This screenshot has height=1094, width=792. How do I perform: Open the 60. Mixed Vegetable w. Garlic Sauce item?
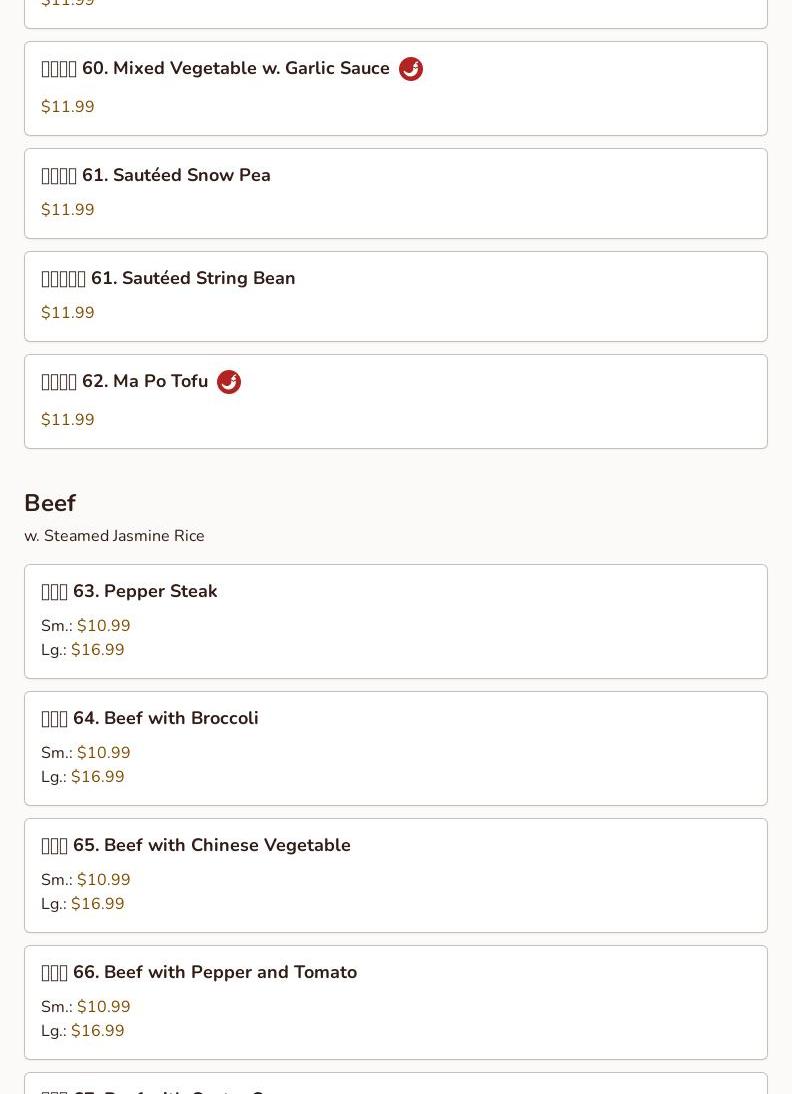coord(236,69)
